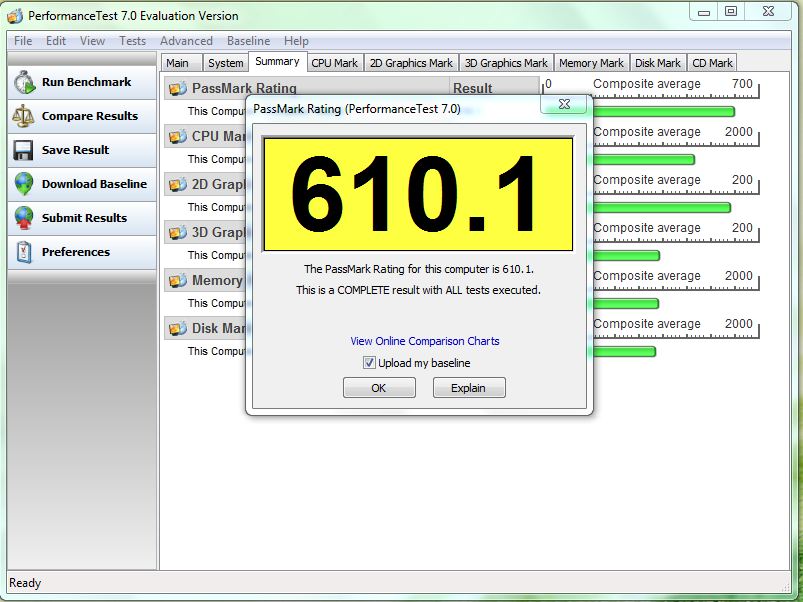Click the Memory Mark green result bar
803x602 pixels.
pyautogui.click(x=626, y=304)
